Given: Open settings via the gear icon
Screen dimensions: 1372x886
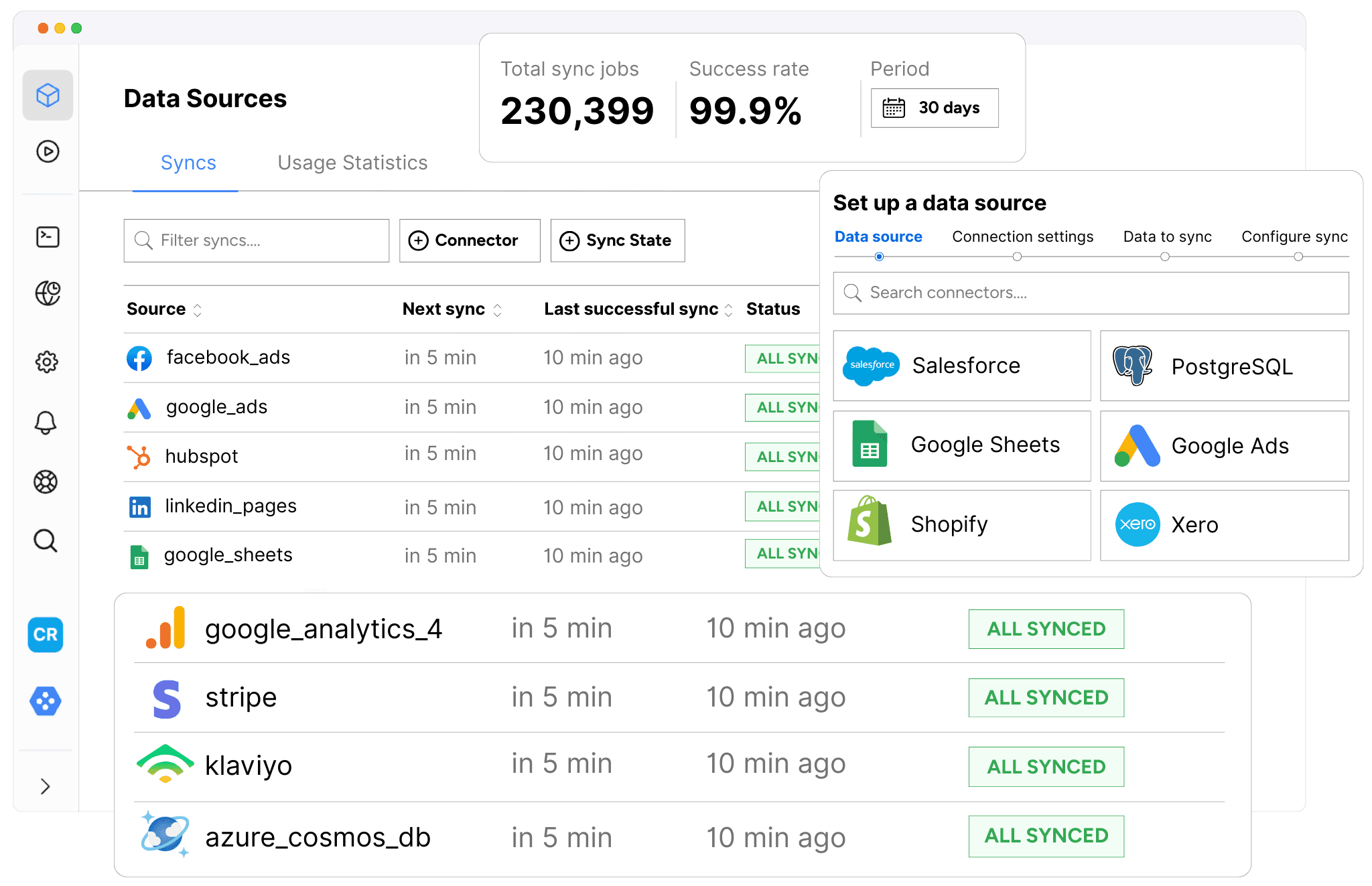Looking at the screenshot, I should click(x=47, y=362).
